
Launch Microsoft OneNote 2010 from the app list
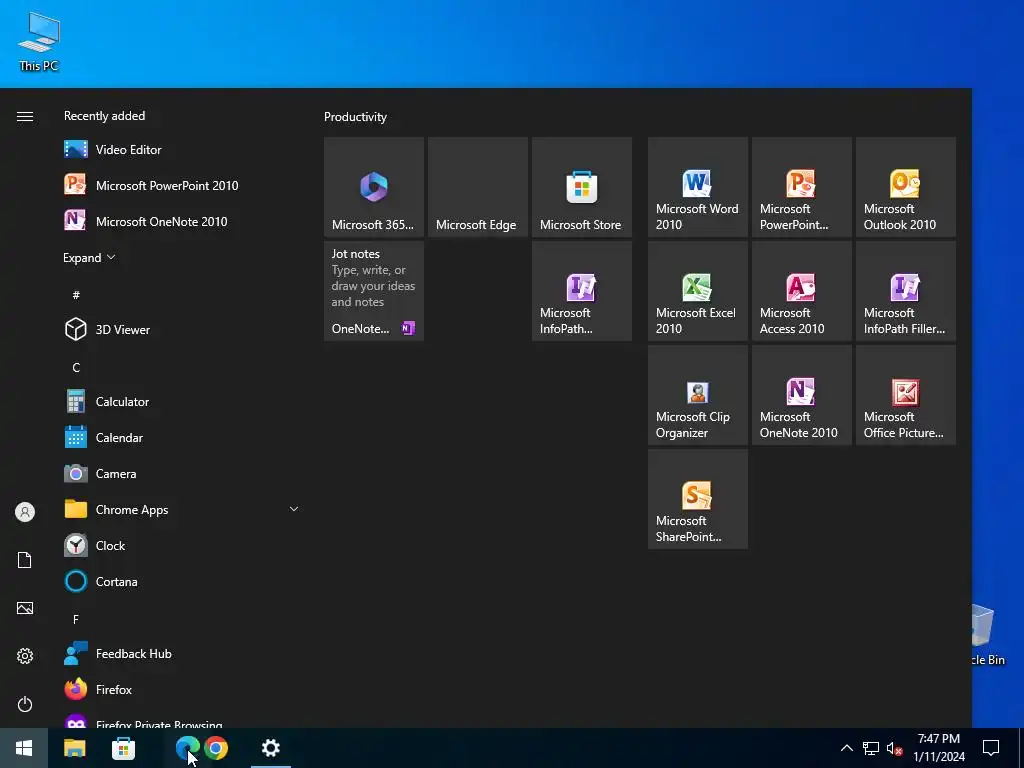pos(180,221)
